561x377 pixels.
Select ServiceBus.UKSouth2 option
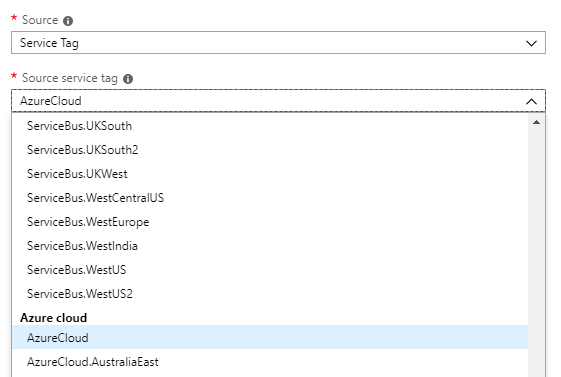pos(270,150)
